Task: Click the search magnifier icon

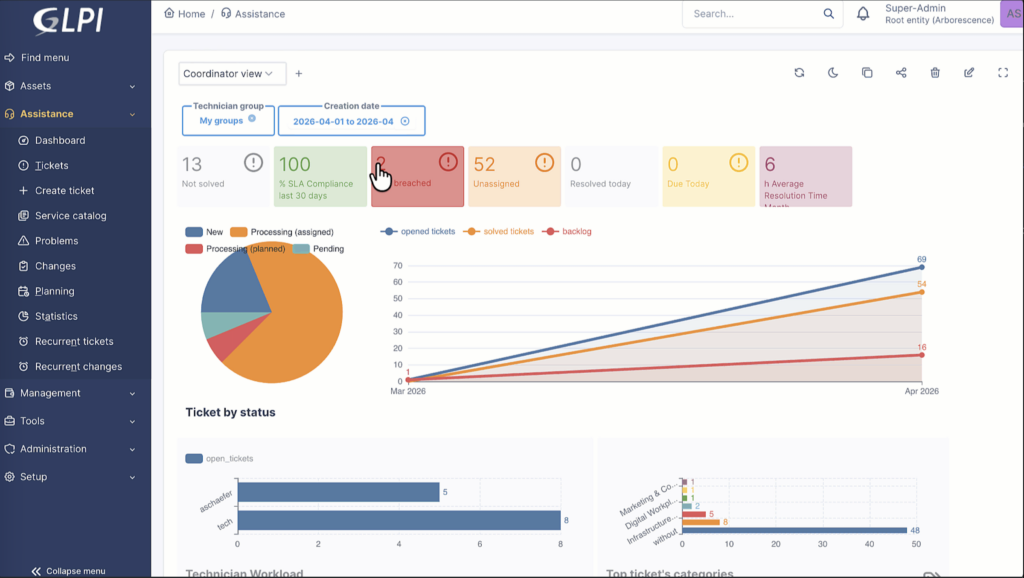Action: coord(829,14)
